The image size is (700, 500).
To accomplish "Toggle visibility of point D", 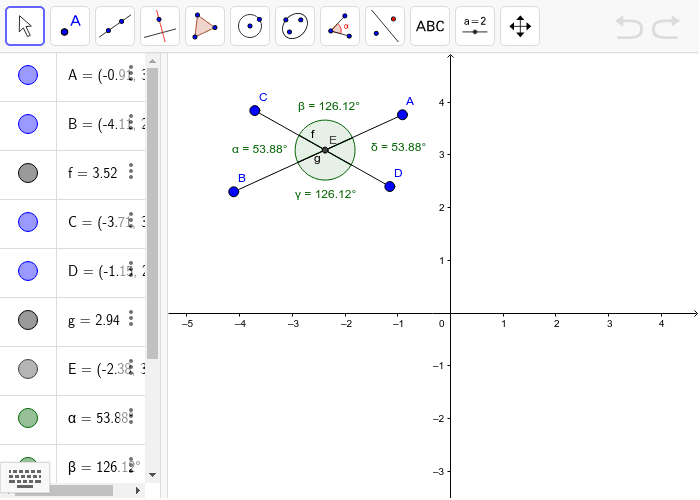I will (28, 271).
